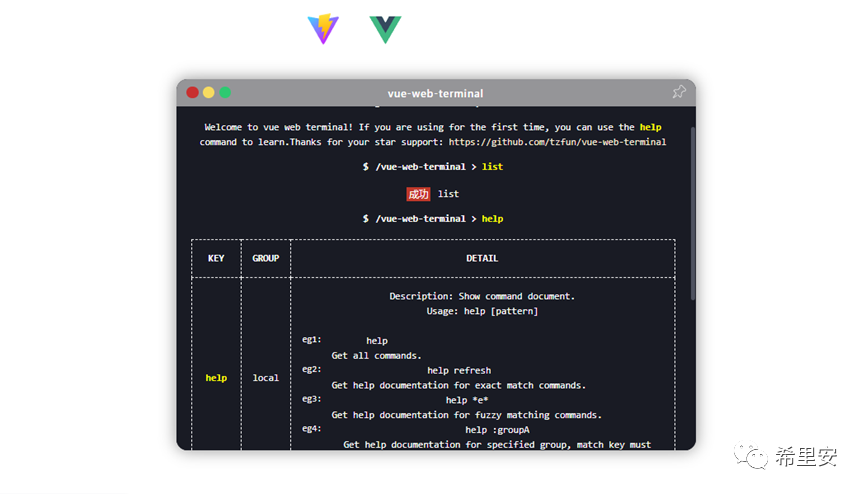The image size is (865, 494).
Task: Minimize terminal with the yellow dot
Action: [209, 92]
